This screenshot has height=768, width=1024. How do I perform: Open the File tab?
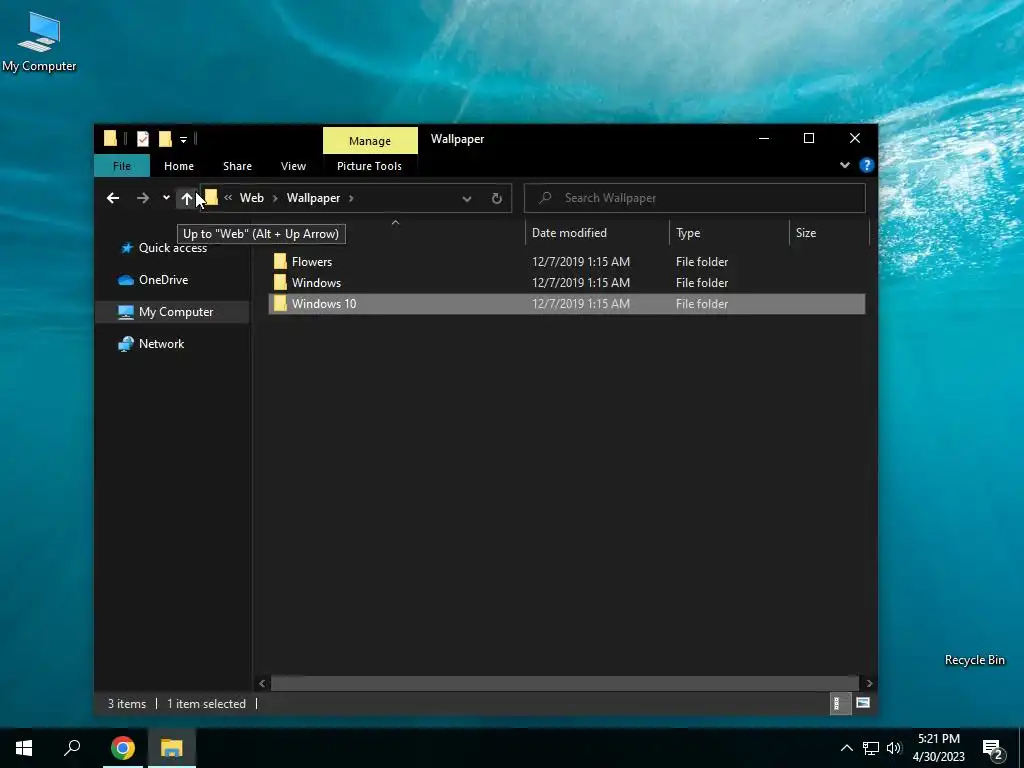121,166
